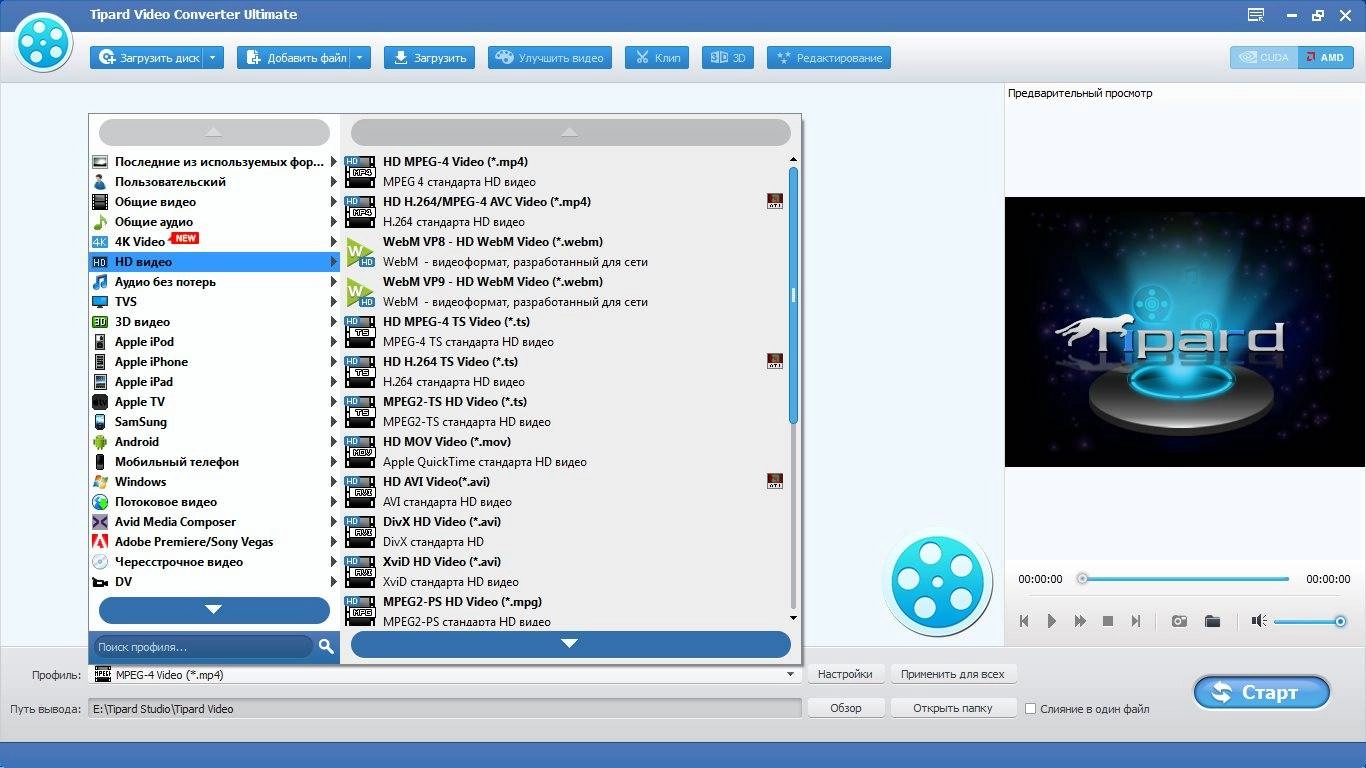Open the Улучшить видео tool
Viewport: 1366px width, 768px height.
point(551,58)
